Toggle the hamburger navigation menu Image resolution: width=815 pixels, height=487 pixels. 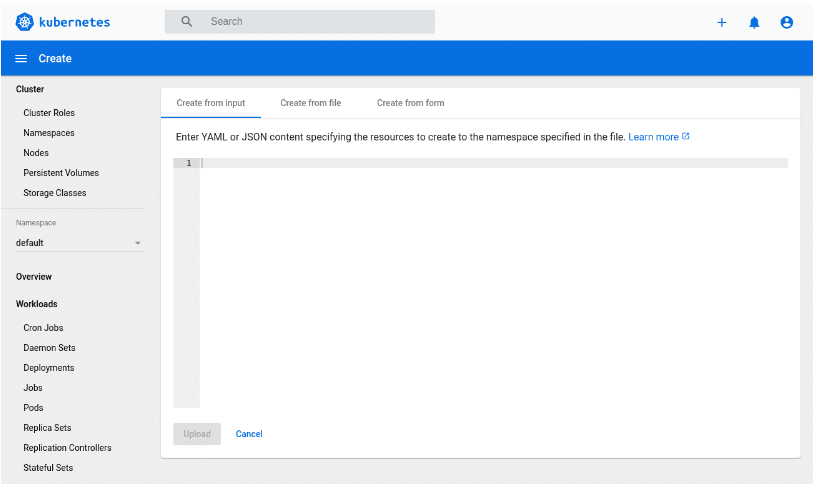21,59
